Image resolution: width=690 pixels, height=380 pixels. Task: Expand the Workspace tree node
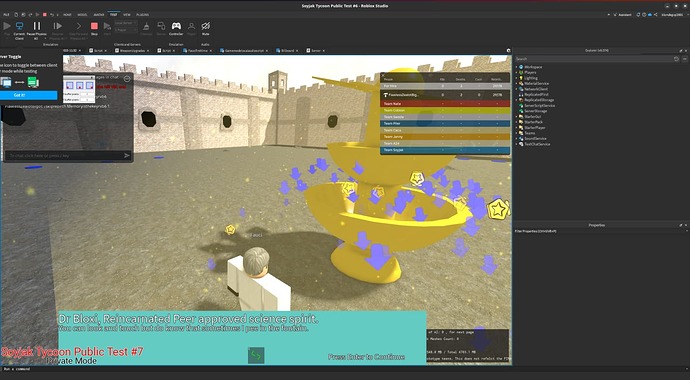tap(517, 67)
